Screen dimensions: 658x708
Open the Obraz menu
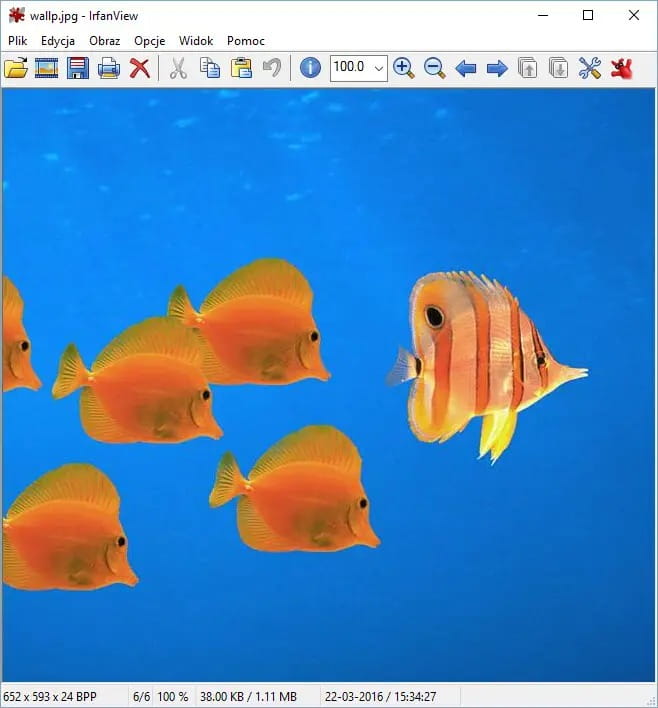[x=104, y=41]
